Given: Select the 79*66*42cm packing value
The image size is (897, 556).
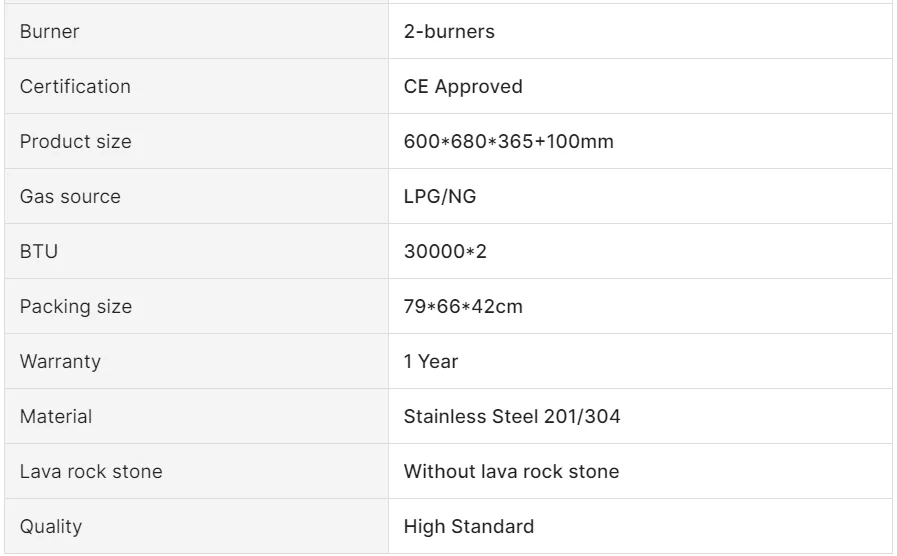Looking at the screenshot, I should coord(463,307).
